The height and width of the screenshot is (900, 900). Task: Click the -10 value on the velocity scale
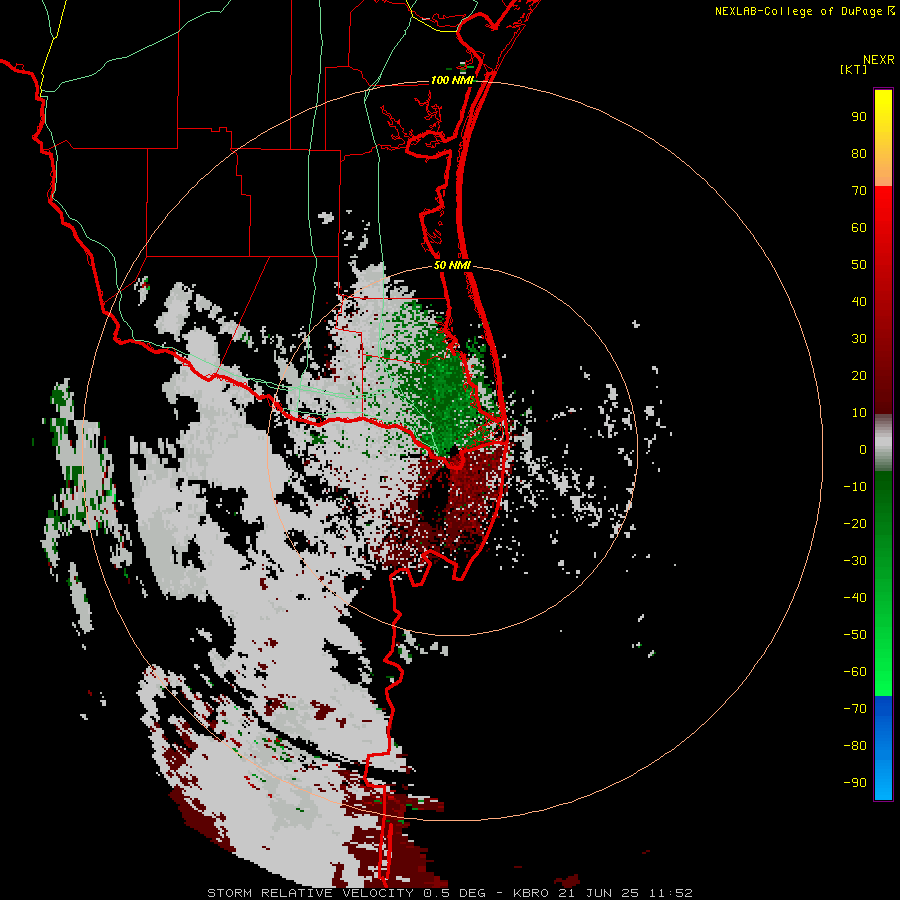click(855, 487)
